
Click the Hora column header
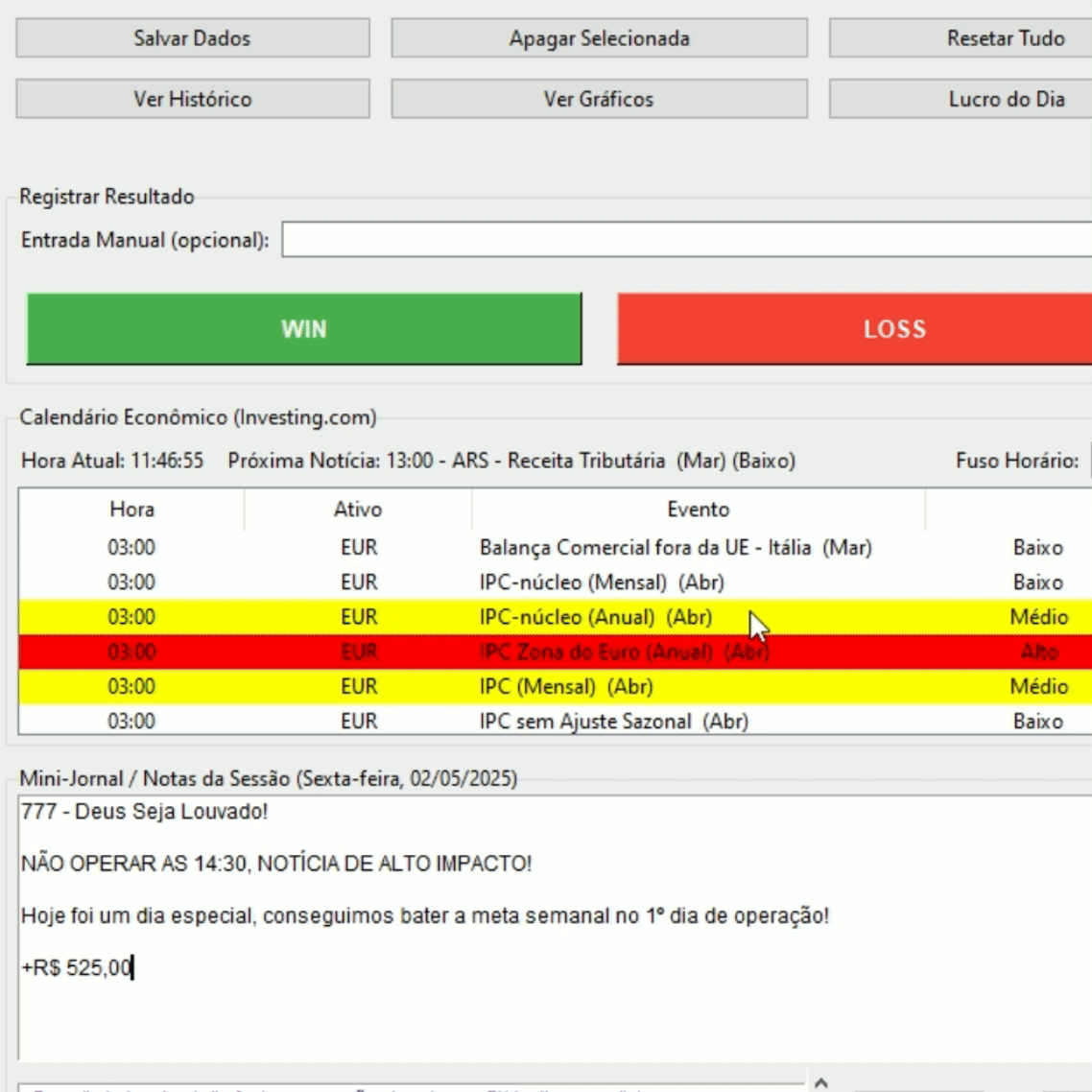coord(131,510)
